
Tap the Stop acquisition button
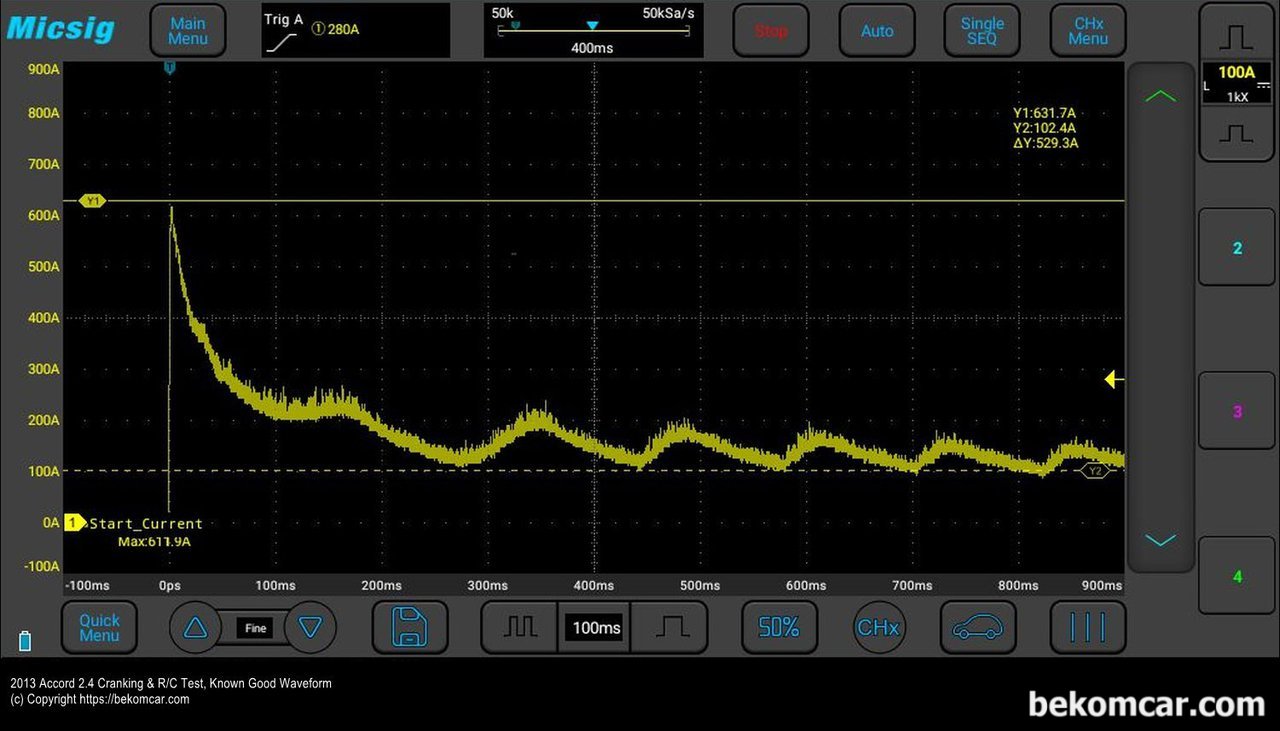point(771,30)
